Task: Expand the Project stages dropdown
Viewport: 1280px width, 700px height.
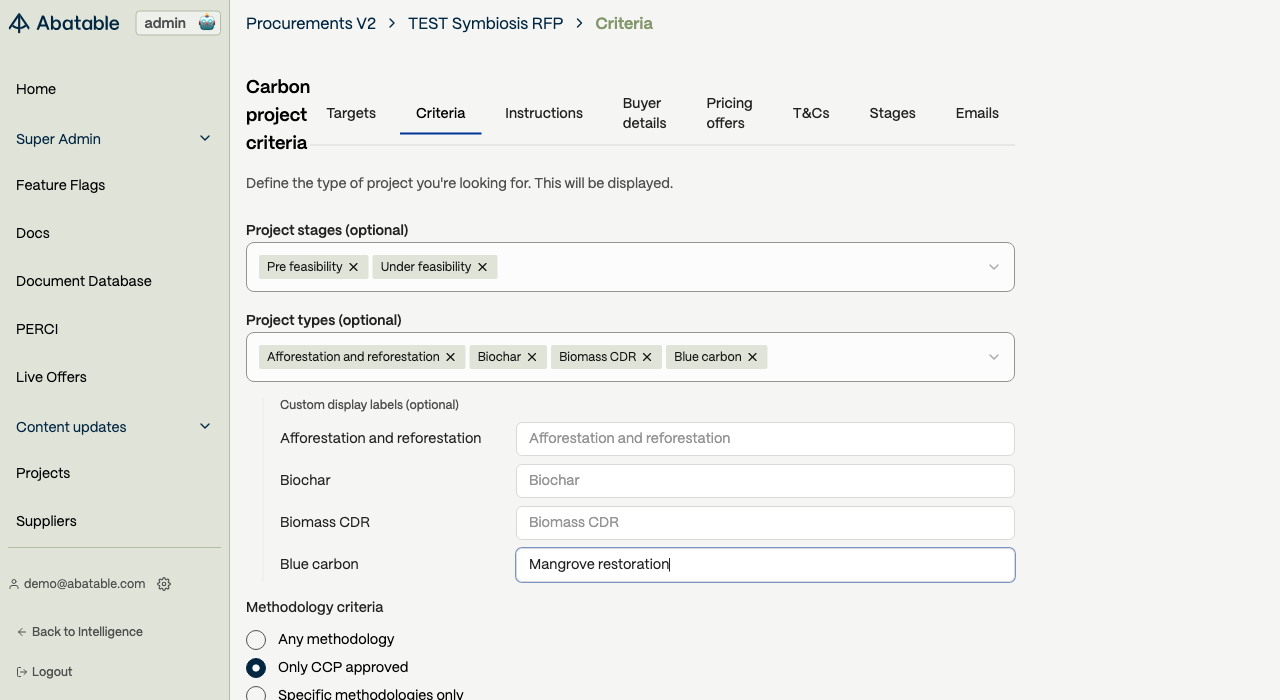Action: coord(993,267)
